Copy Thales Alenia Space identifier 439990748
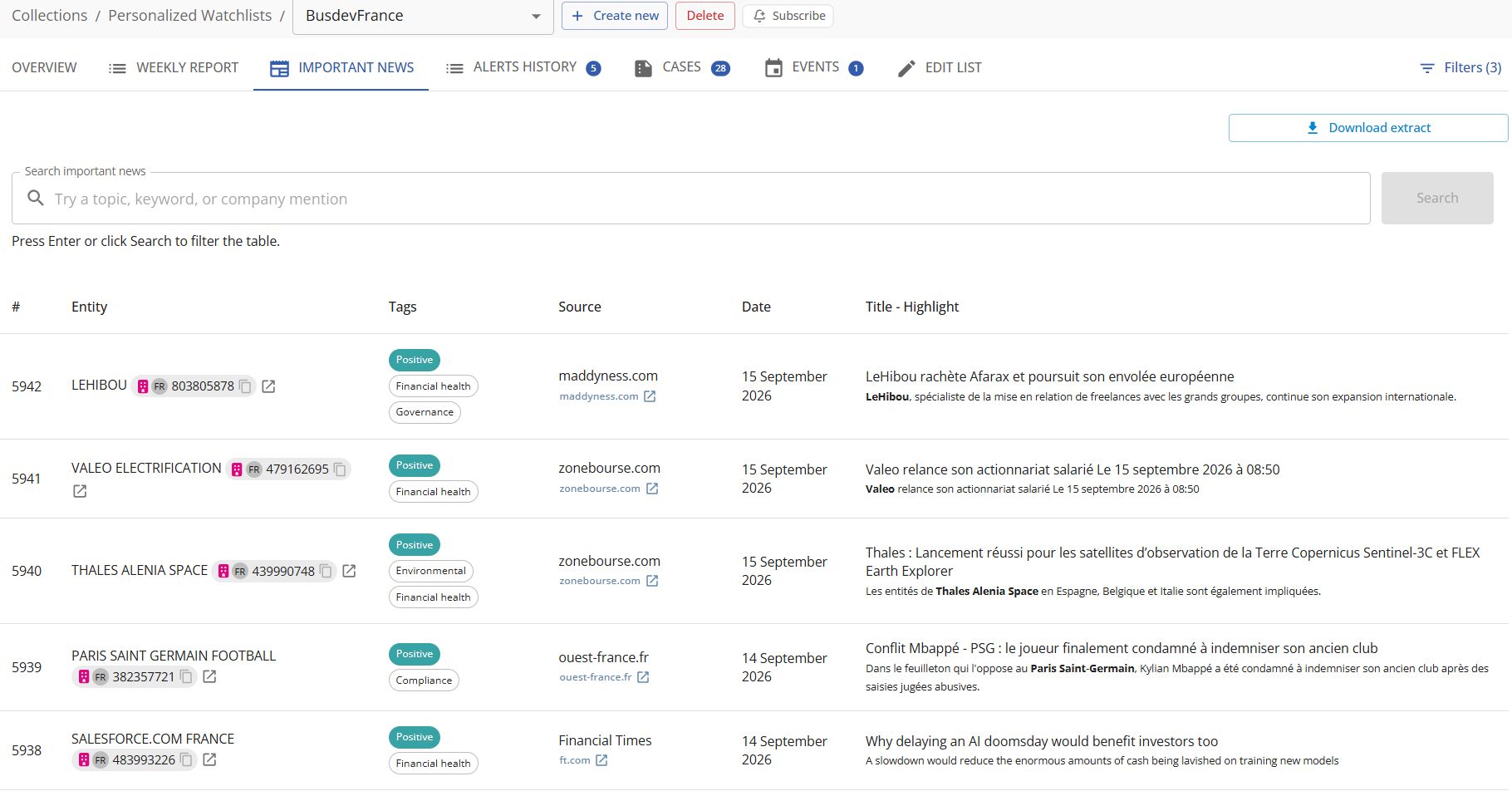Screen dimensions: 1512x796 [x=326, y=571]
